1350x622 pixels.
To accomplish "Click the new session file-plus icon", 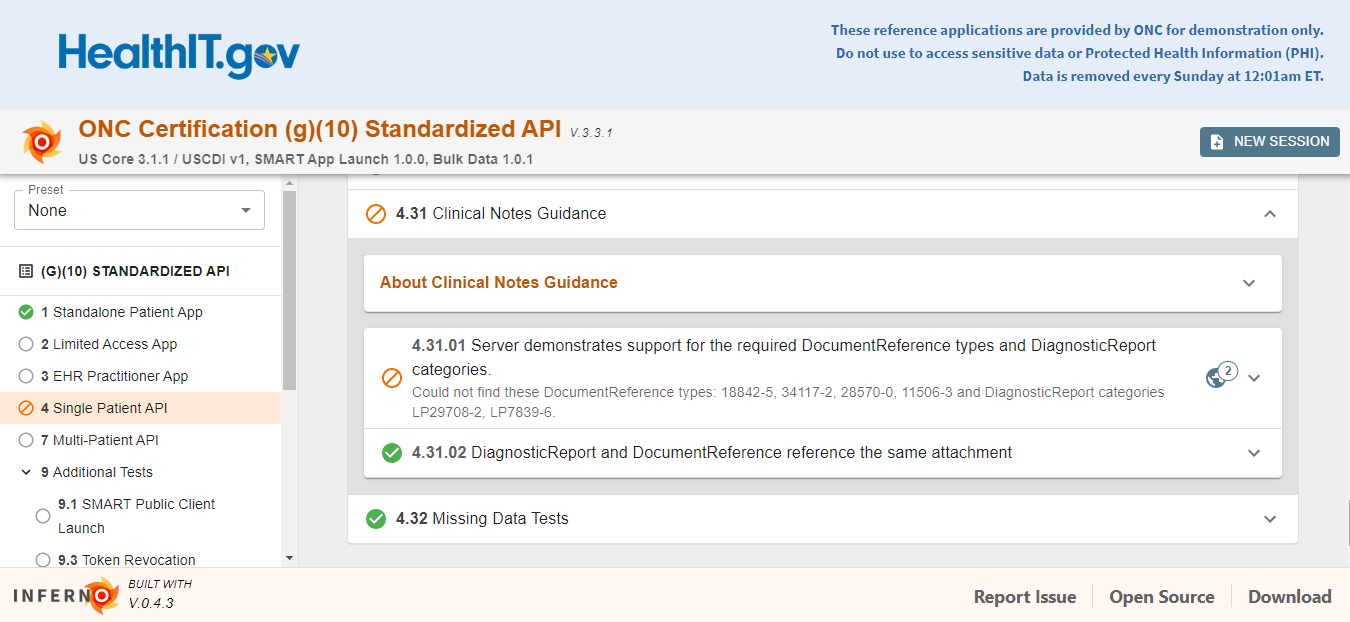I will click(1217, 142).
